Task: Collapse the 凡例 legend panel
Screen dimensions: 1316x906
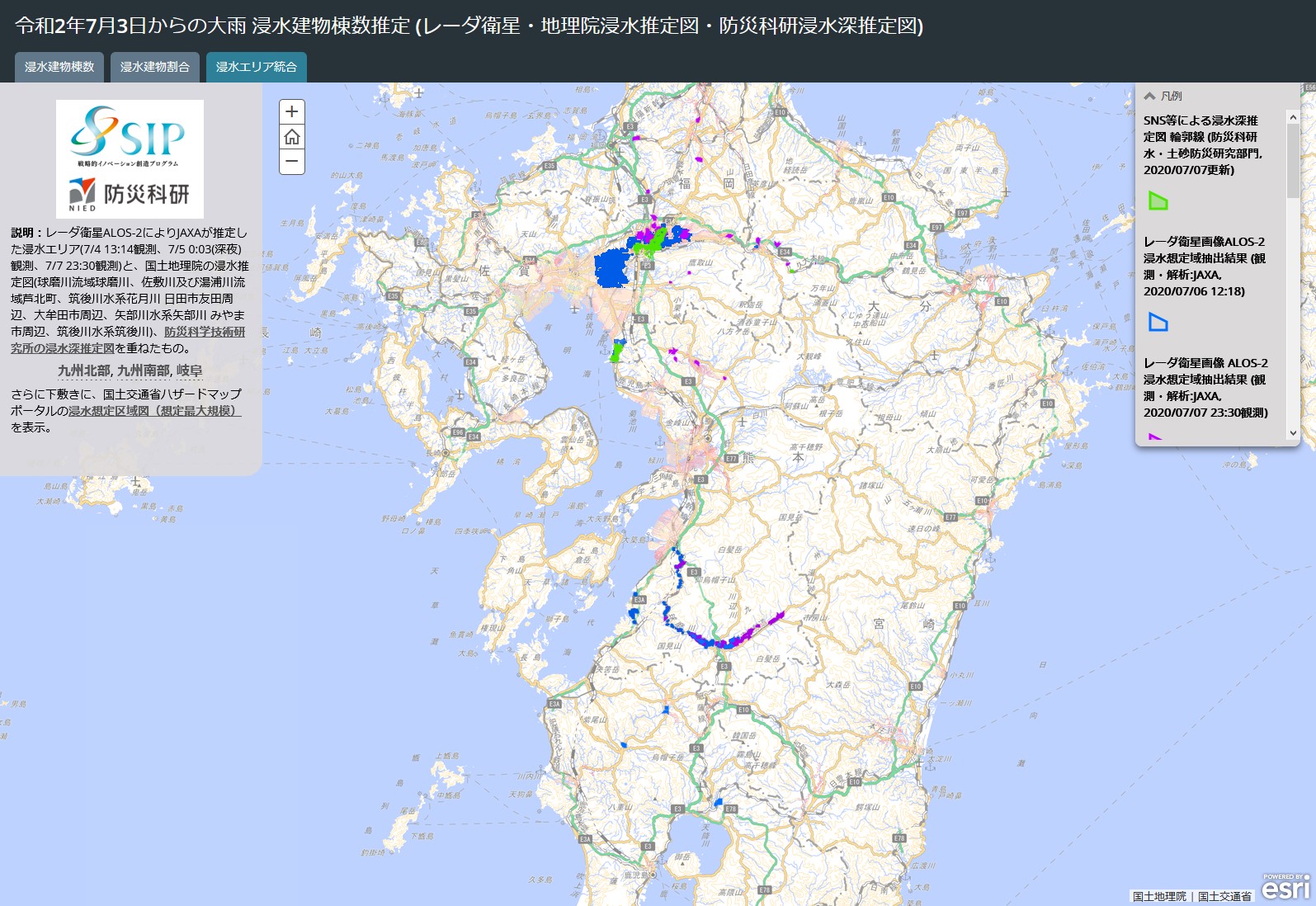Action: 1149,96
